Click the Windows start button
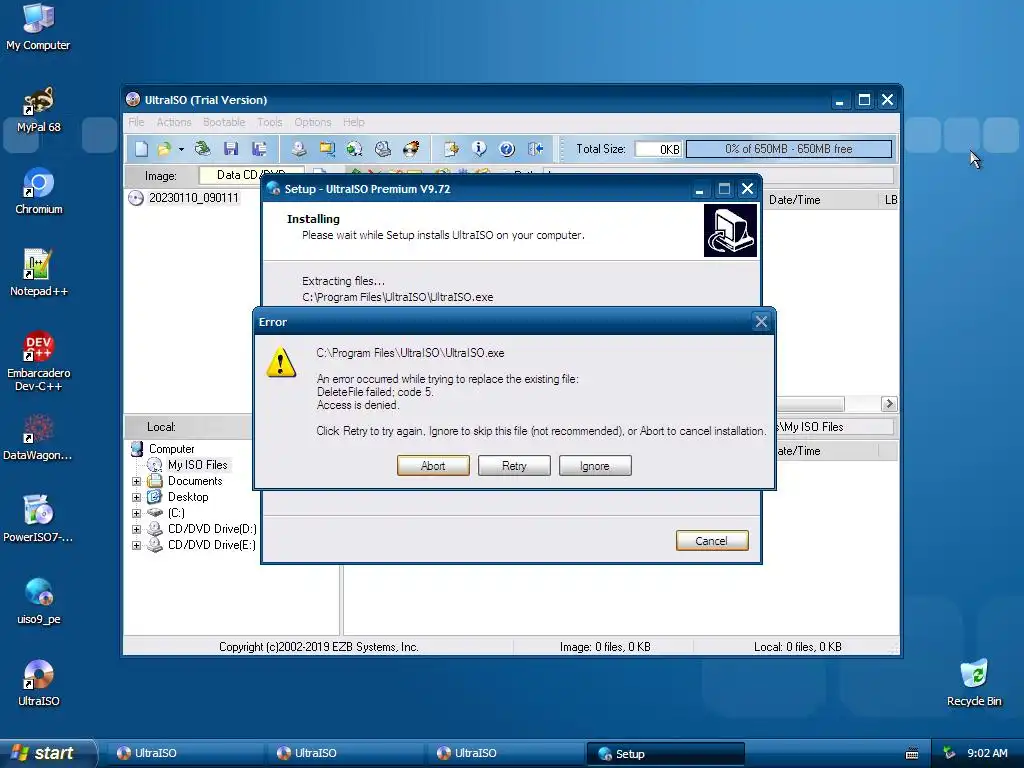 click(x=46, y=753)
